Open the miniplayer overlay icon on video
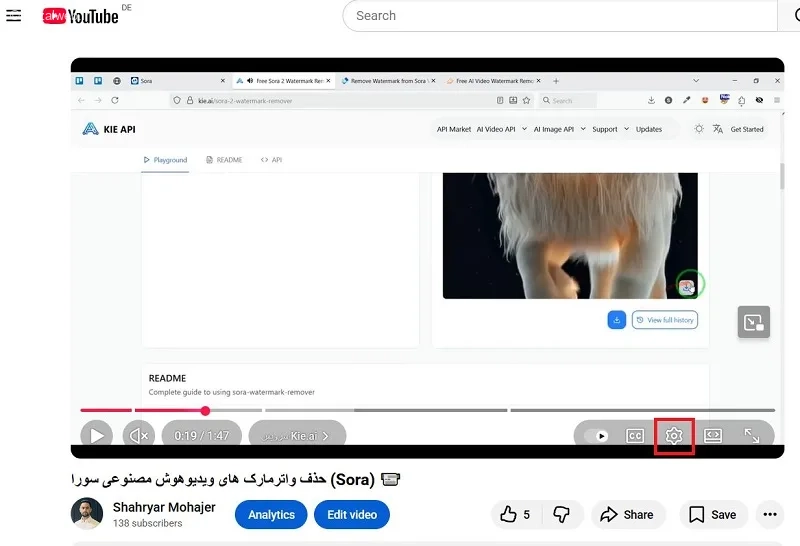 754,322
